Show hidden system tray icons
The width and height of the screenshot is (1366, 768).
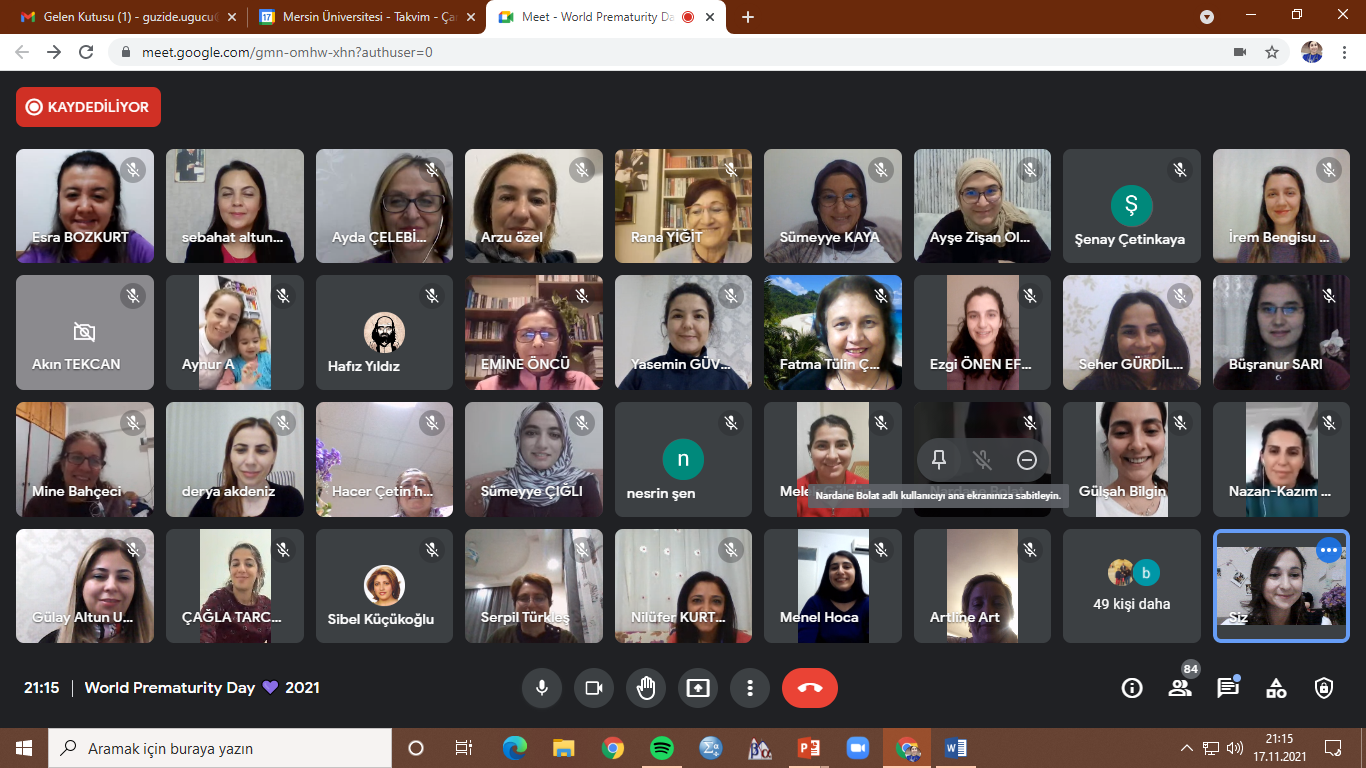pos(1187,748)
